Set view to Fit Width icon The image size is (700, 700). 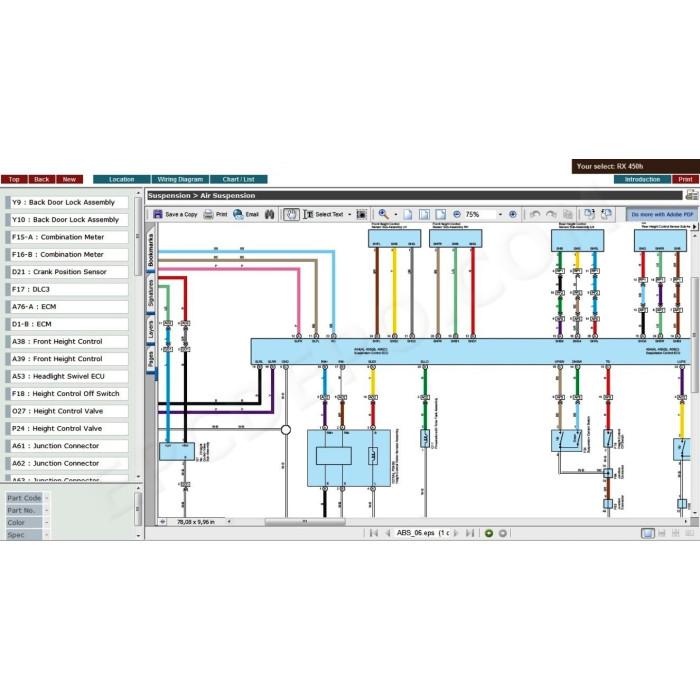(x=441, y=214)
